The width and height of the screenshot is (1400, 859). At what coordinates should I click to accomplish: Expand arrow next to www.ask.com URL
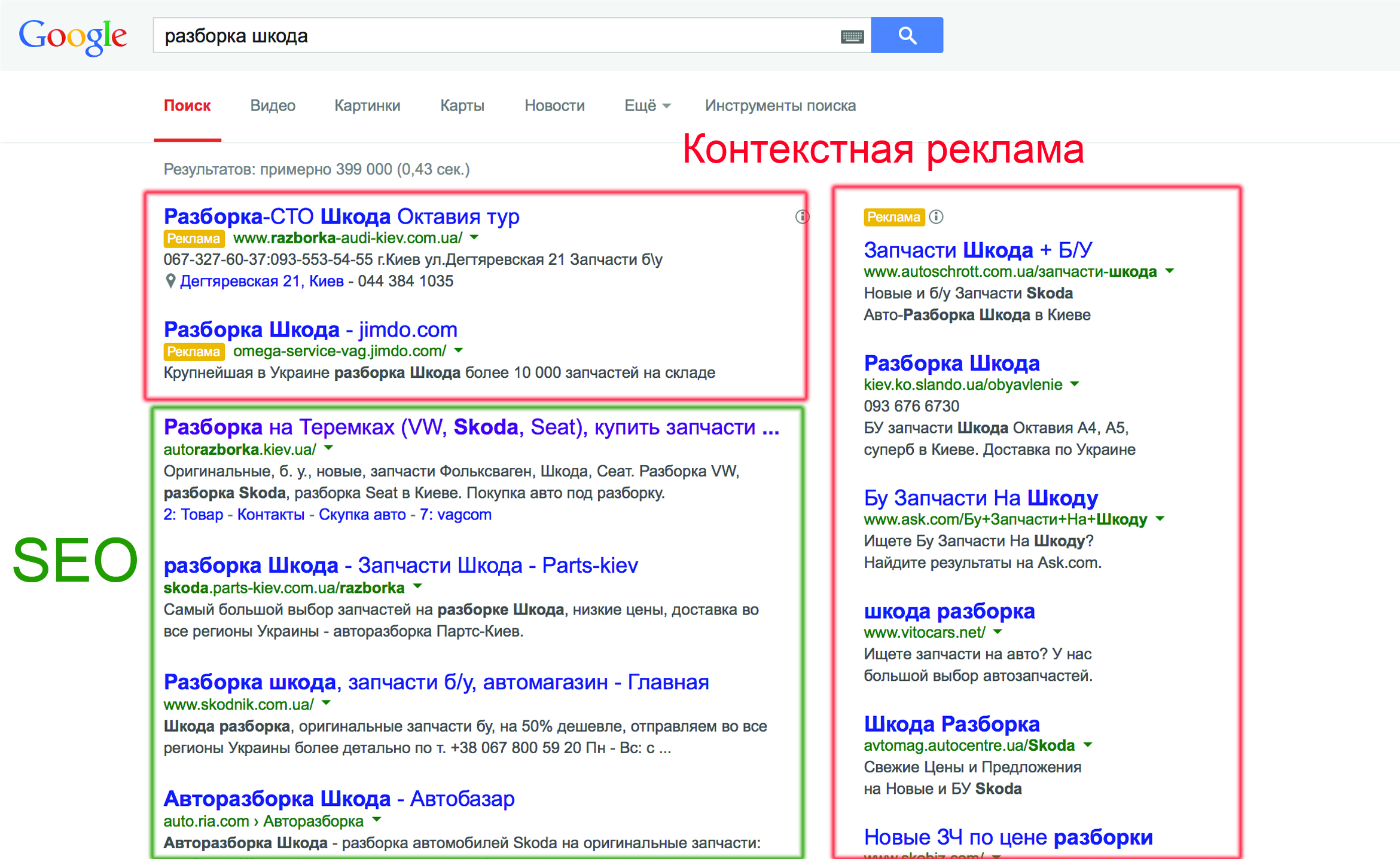click(1160, 519)
